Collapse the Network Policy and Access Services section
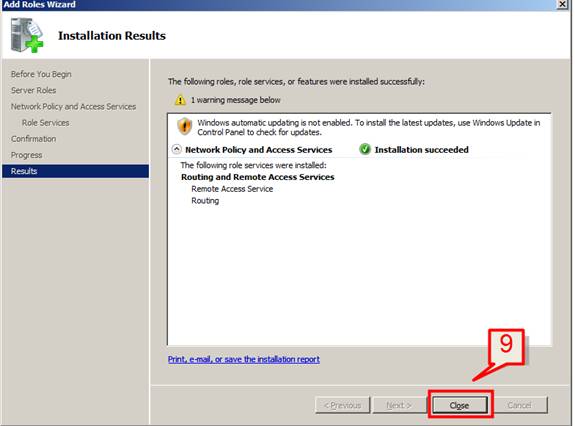 [x=177, y=149]
